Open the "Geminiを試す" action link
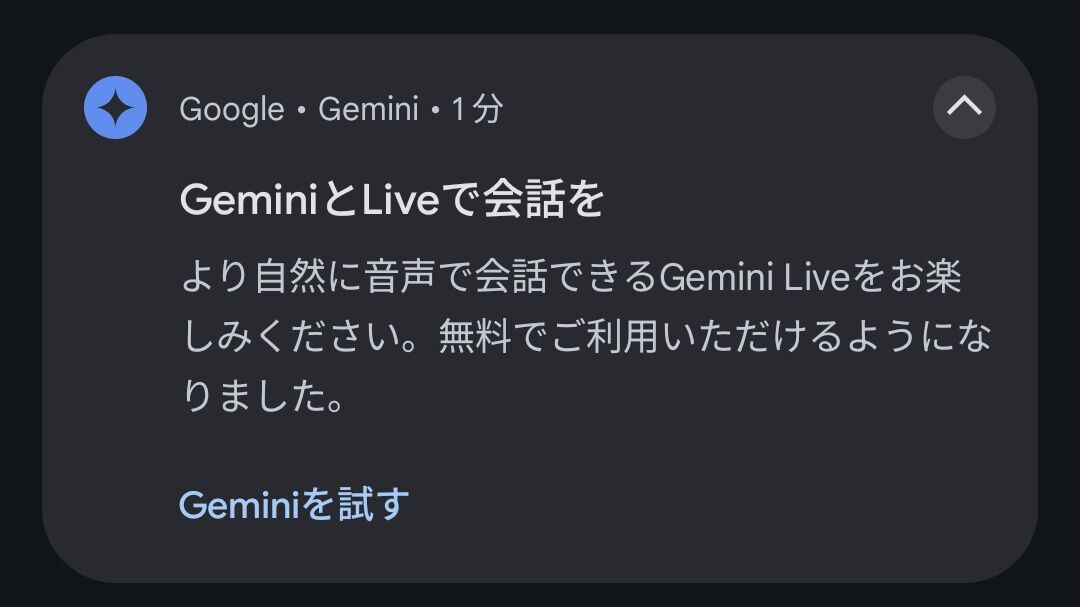The image size is (1080, 607). 294,504
